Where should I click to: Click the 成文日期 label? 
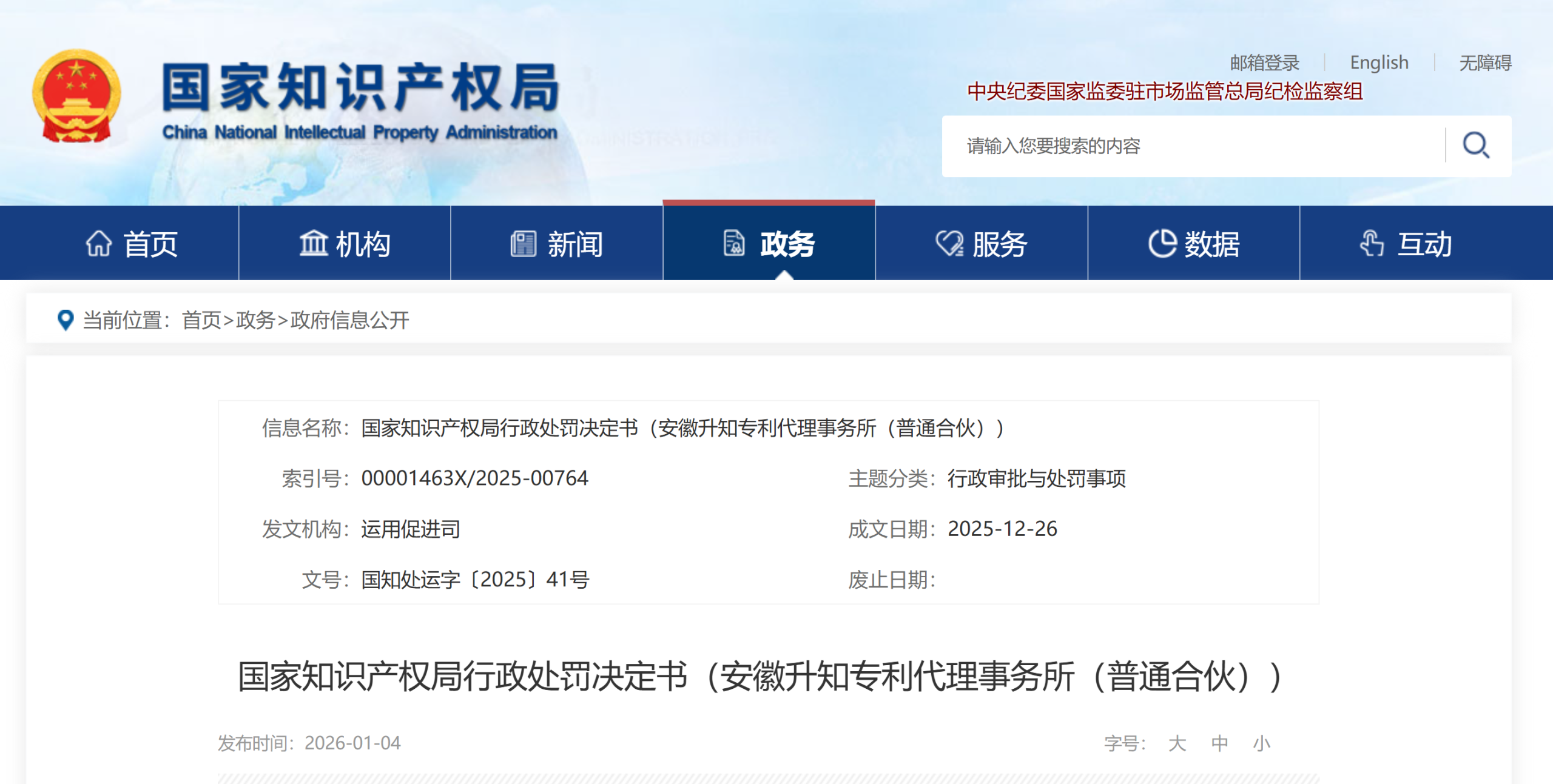(x=892, y=529)
